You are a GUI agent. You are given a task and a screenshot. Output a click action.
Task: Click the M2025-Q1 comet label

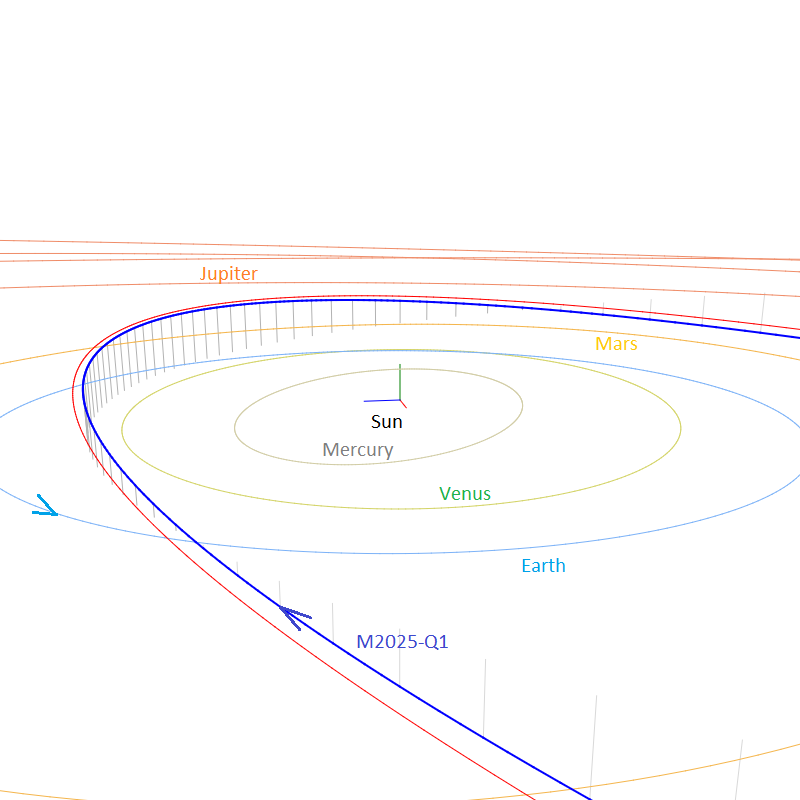[x=402, y=642]
